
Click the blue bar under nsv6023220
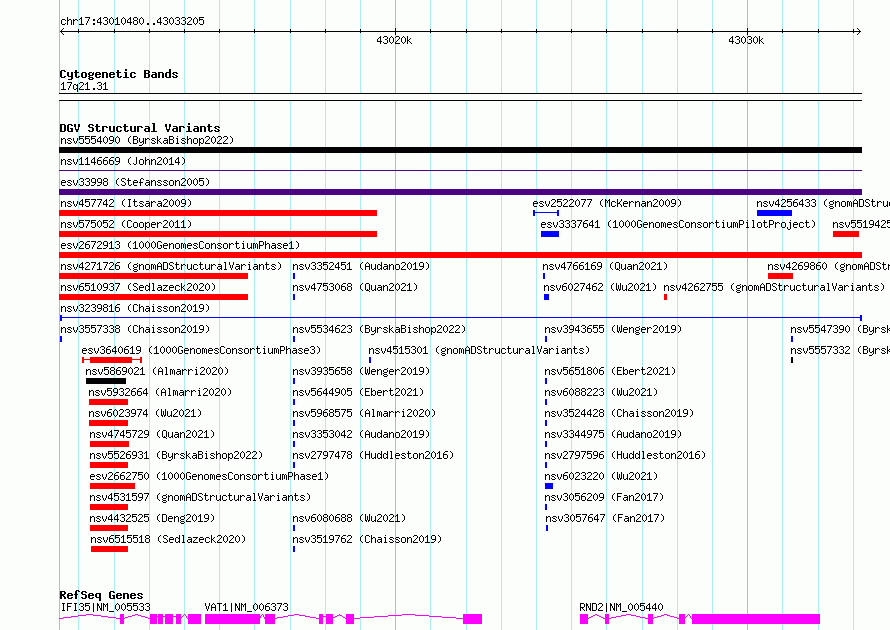click(549, 486)
